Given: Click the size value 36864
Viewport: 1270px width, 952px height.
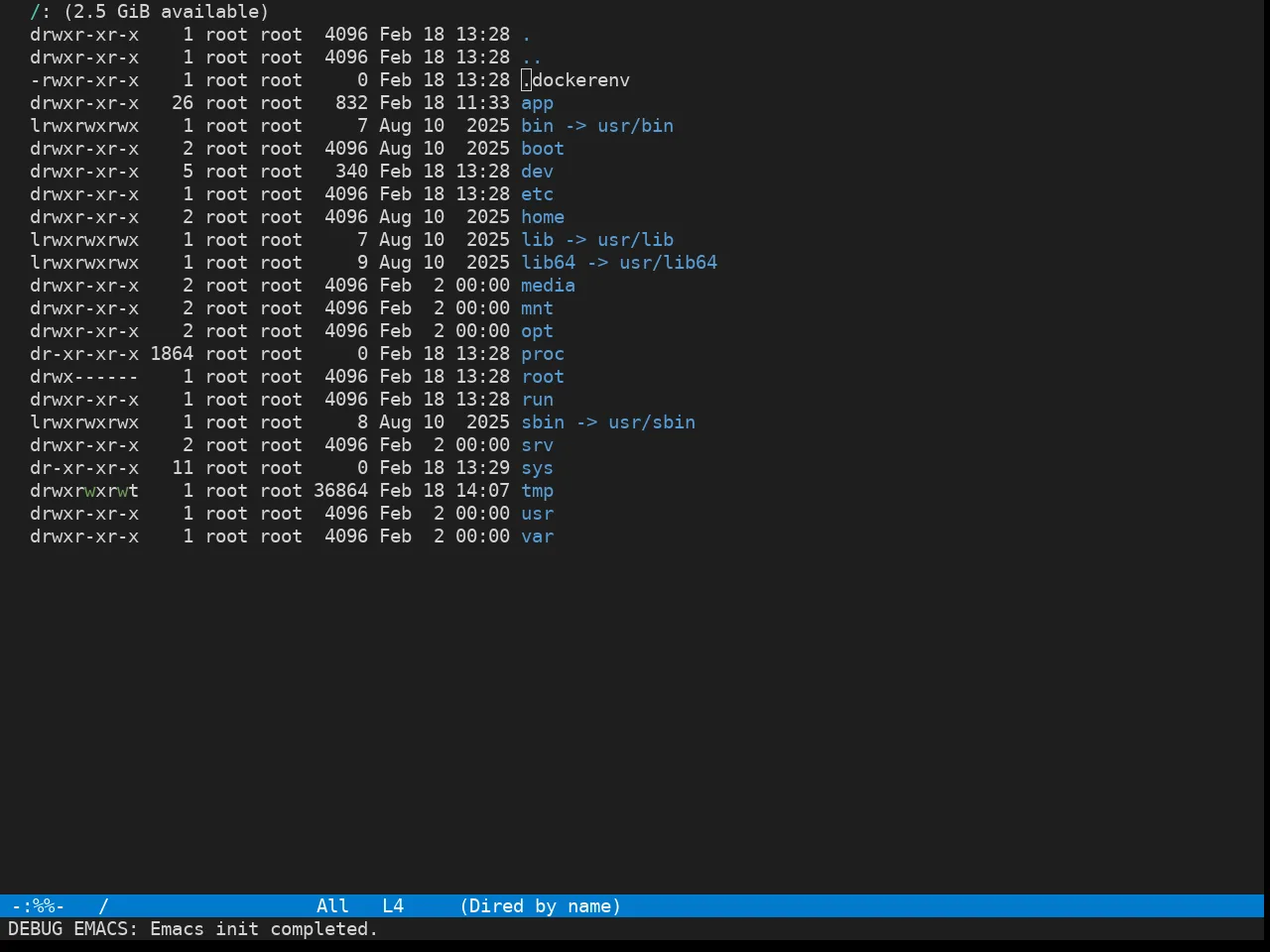Looking at the screenshot, I should 340,491.
